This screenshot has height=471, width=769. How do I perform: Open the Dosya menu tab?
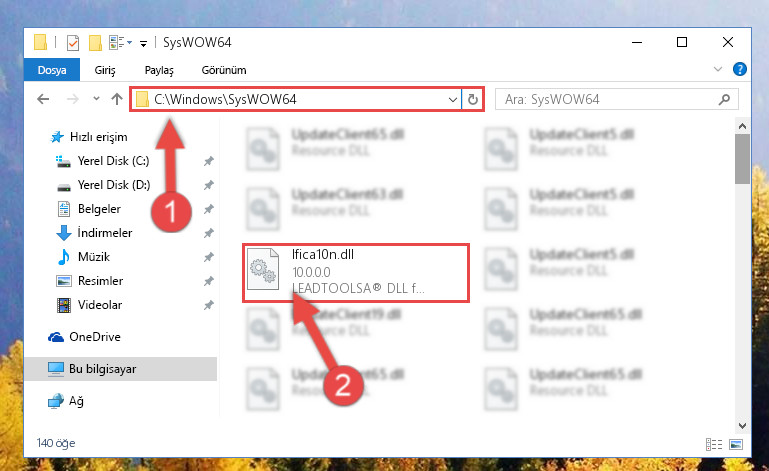[x=52, y=70]
